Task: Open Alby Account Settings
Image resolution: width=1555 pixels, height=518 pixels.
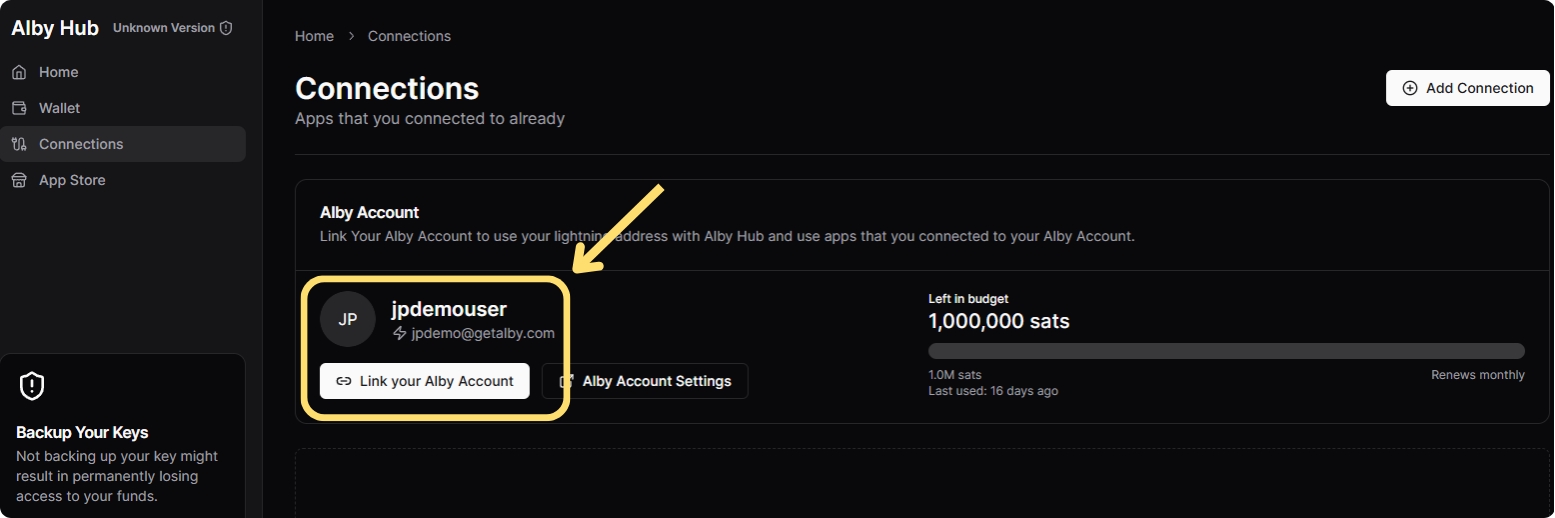Action: pos(645,381)
